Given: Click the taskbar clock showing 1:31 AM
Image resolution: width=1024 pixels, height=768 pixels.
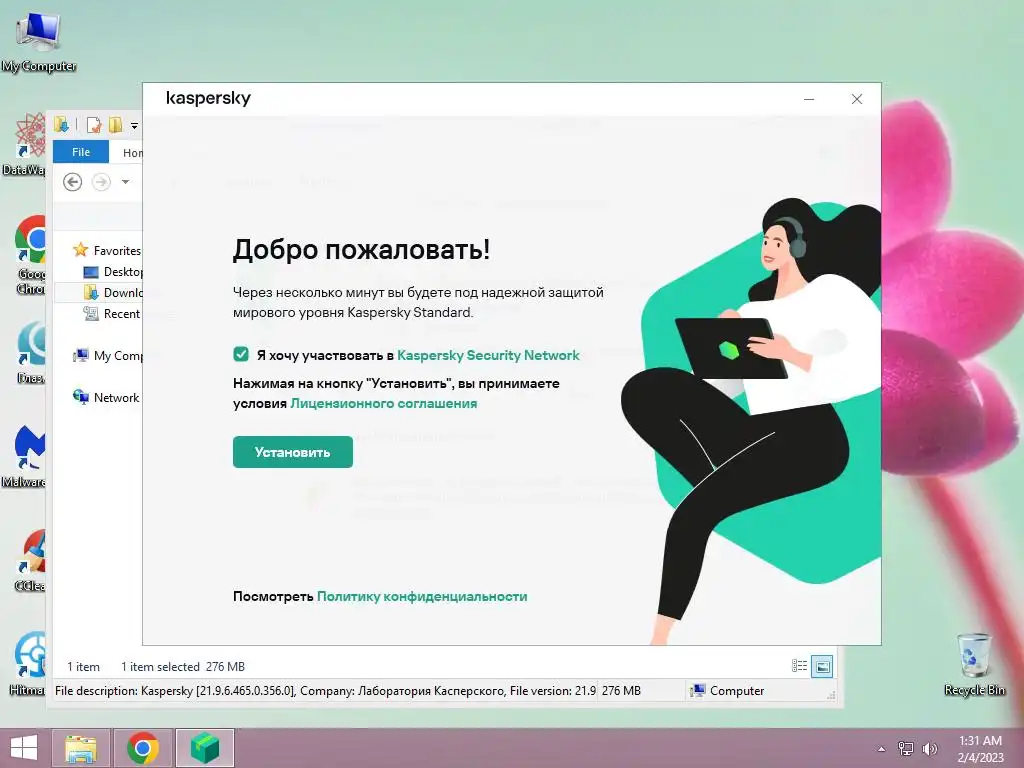Looking at the screenshot, I should 980,748.
